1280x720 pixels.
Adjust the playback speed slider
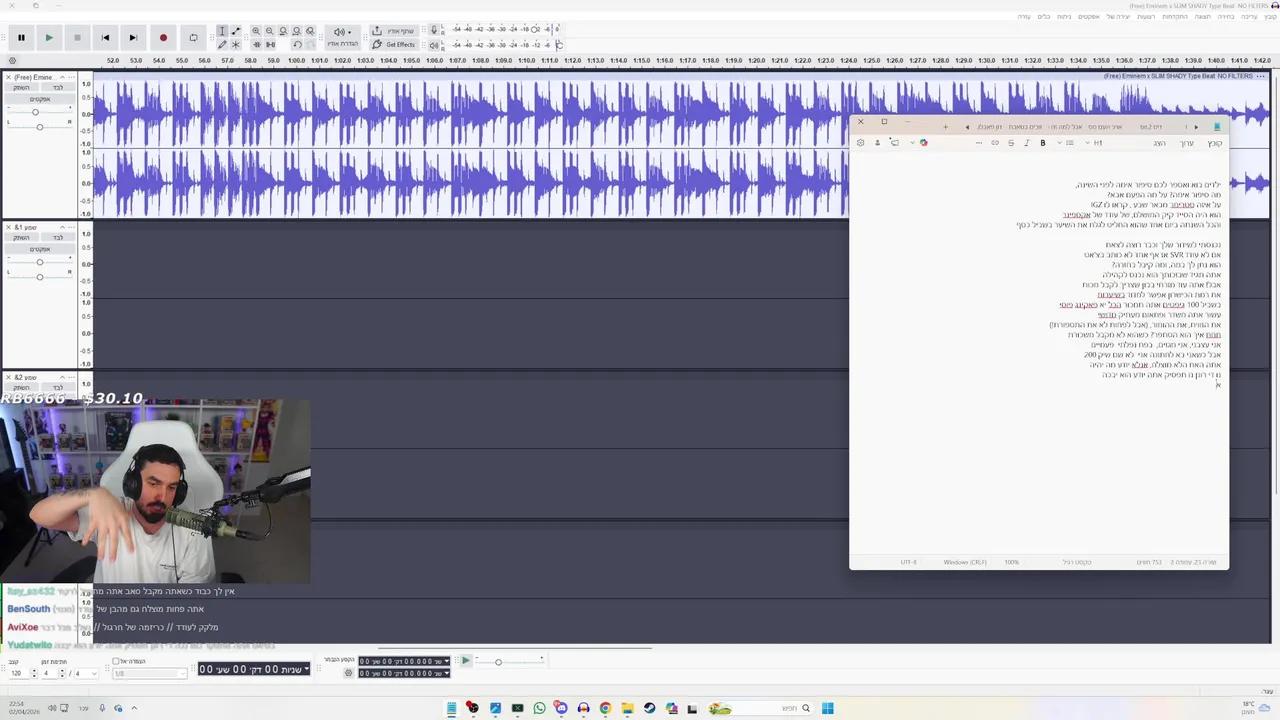coord(498,661)
